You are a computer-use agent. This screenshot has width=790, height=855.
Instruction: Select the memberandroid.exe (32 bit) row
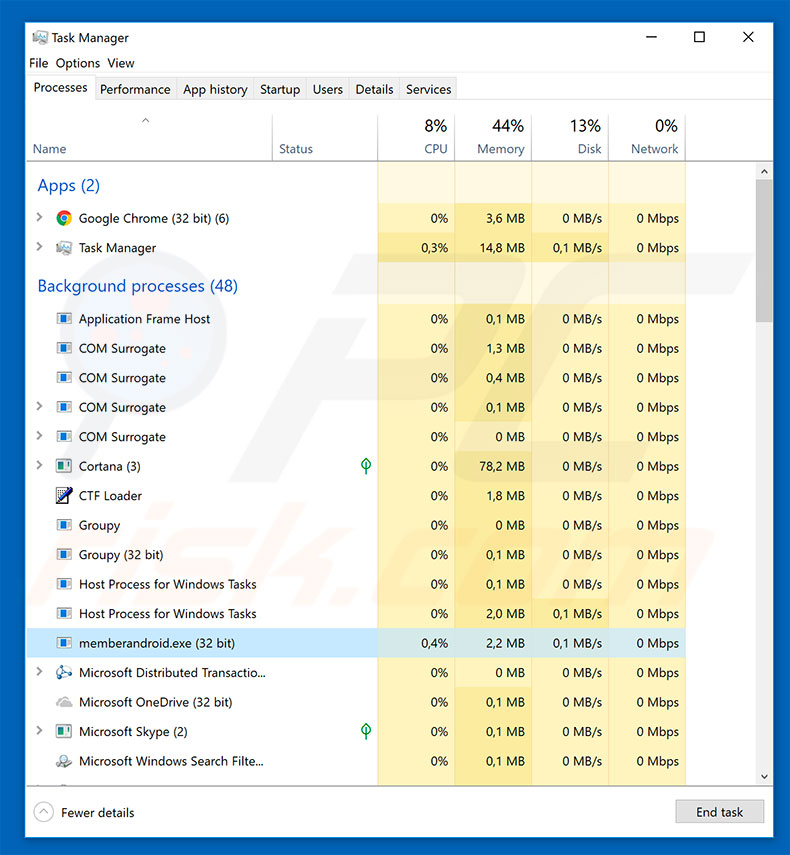tap(355, 643)
